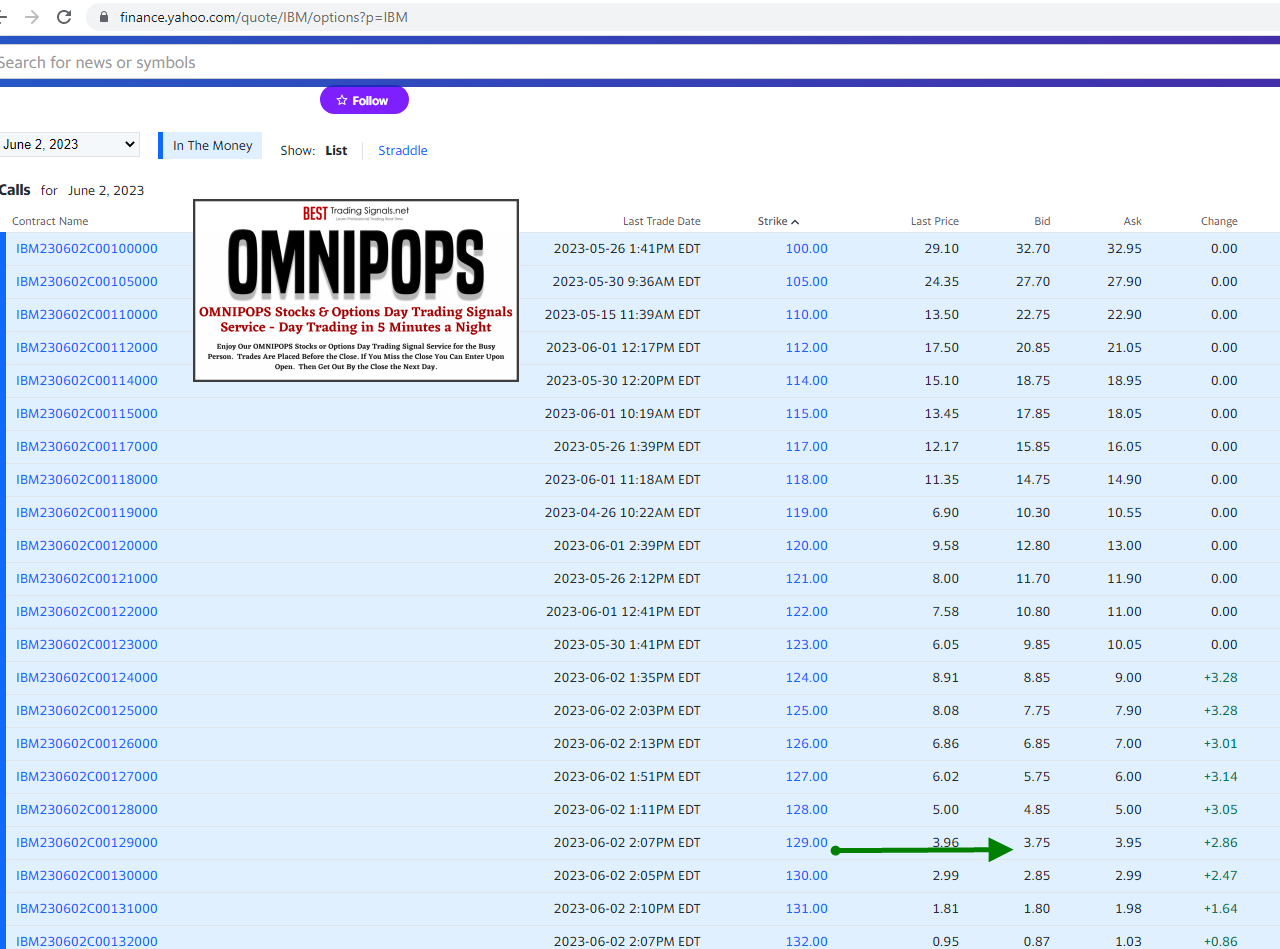Viewport: 1280px width, 949px height.
Task: Click the change value +3.14
Action: pyautogui.click(x=1221, y=777)
